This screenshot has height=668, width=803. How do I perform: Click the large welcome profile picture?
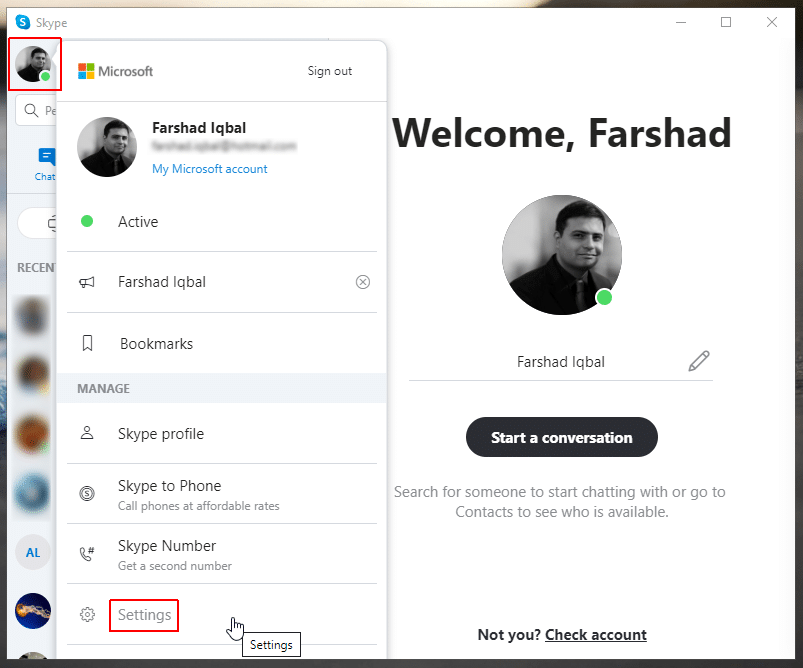[x=561, y=255]
